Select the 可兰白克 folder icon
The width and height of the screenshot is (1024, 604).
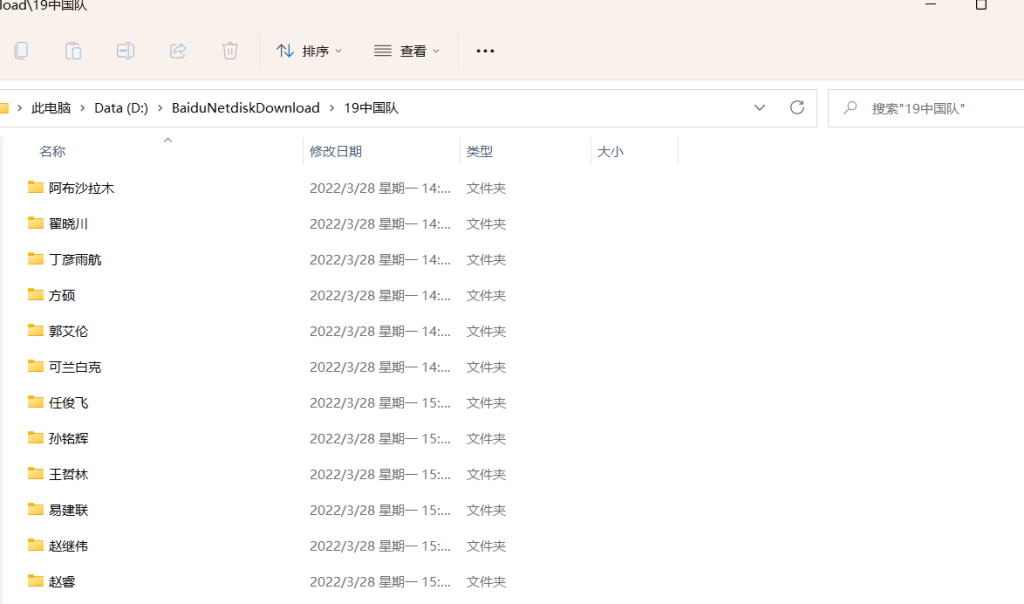tap(35, 366)
